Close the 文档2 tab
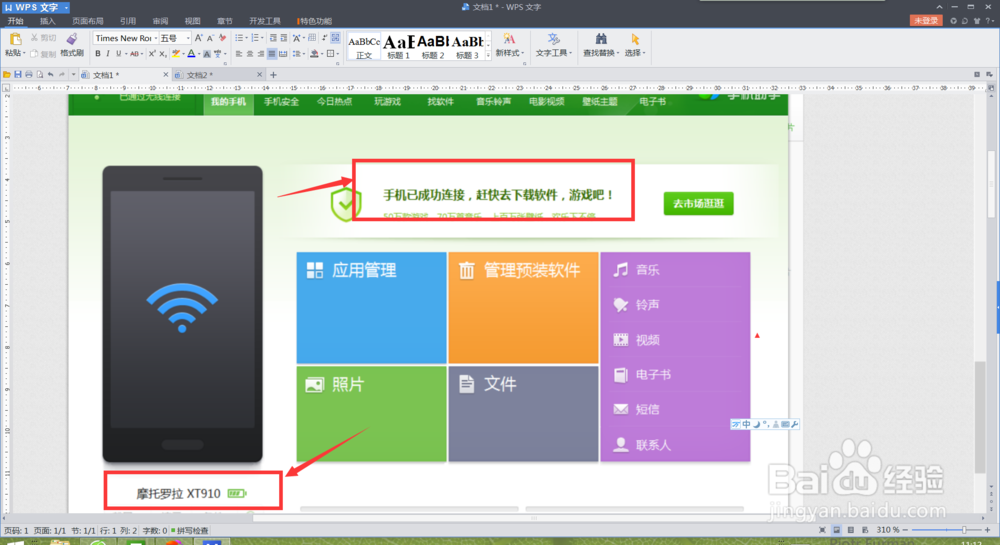Viewport: 1000px width, 545px height. 260,75
